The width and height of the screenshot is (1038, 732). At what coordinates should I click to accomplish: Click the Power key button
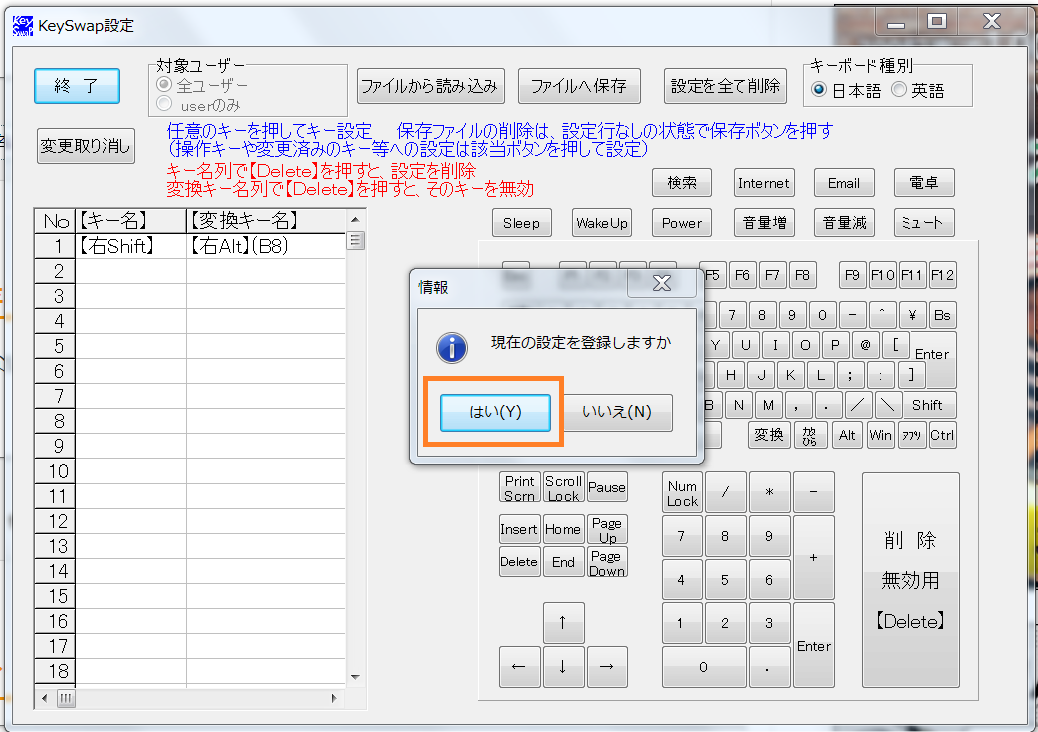coord(682,223)
